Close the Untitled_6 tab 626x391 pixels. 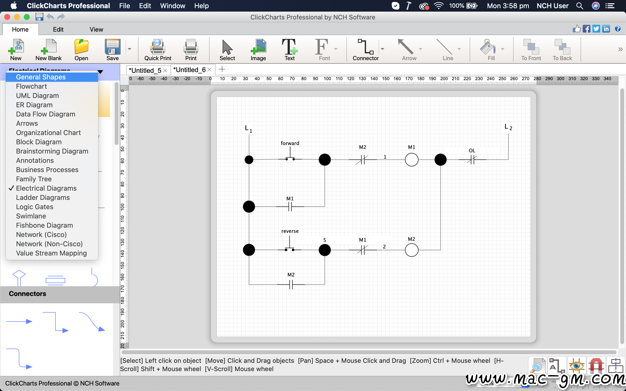(x=209, y=70)
